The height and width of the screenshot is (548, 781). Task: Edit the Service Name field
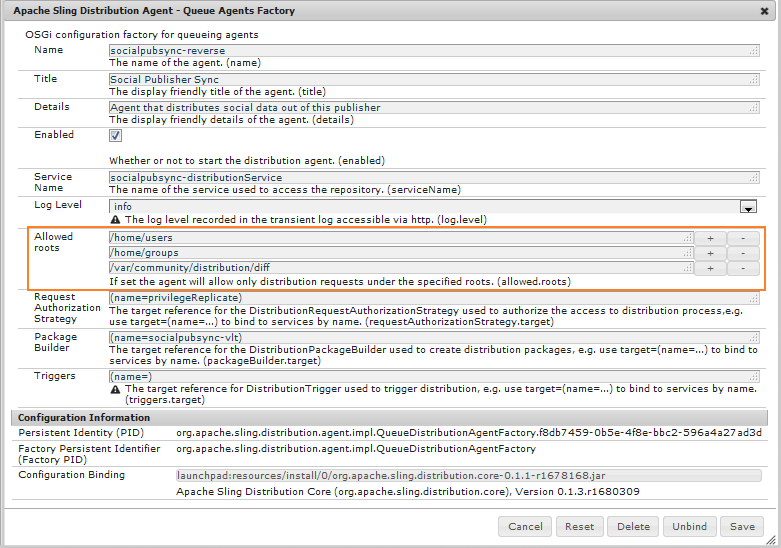pyautogui.click(x=434, y=177)
